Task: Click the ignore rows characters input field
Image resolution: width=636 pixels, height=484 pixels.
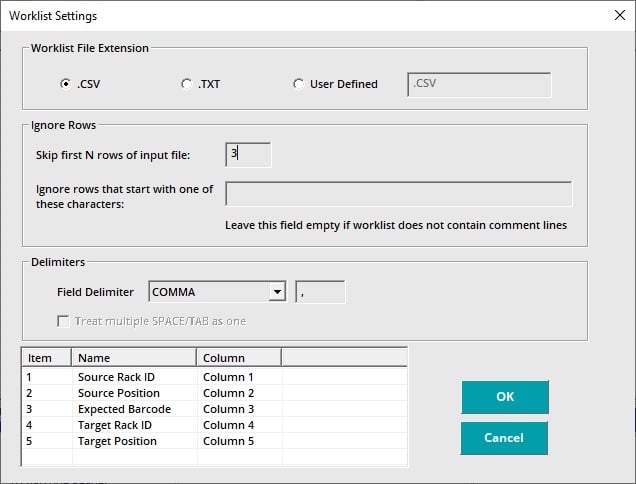Action: click(x=398, y=193)
